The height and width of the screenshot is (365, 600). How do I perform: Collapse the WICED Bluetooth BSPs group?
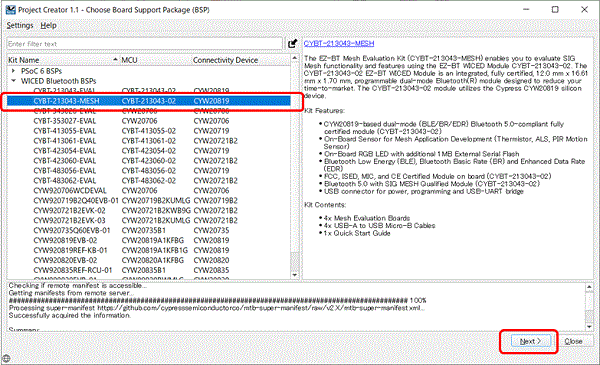pyautogui.click(x=13, y=81)
